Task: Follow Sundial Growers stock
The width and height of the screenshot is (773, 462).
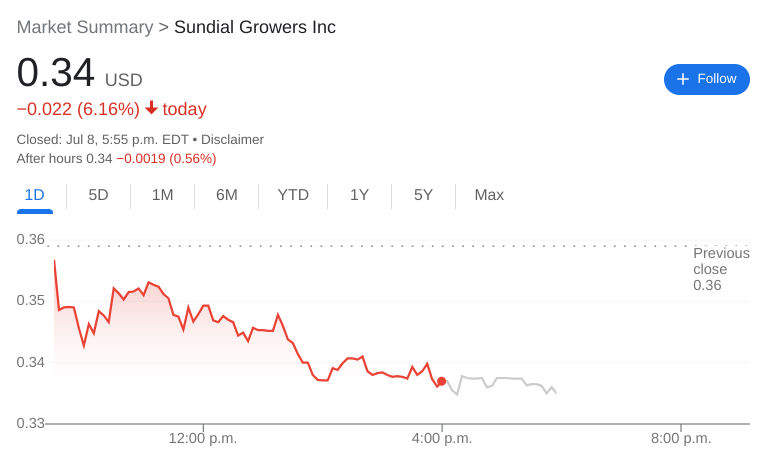Action: coord(706,79)
